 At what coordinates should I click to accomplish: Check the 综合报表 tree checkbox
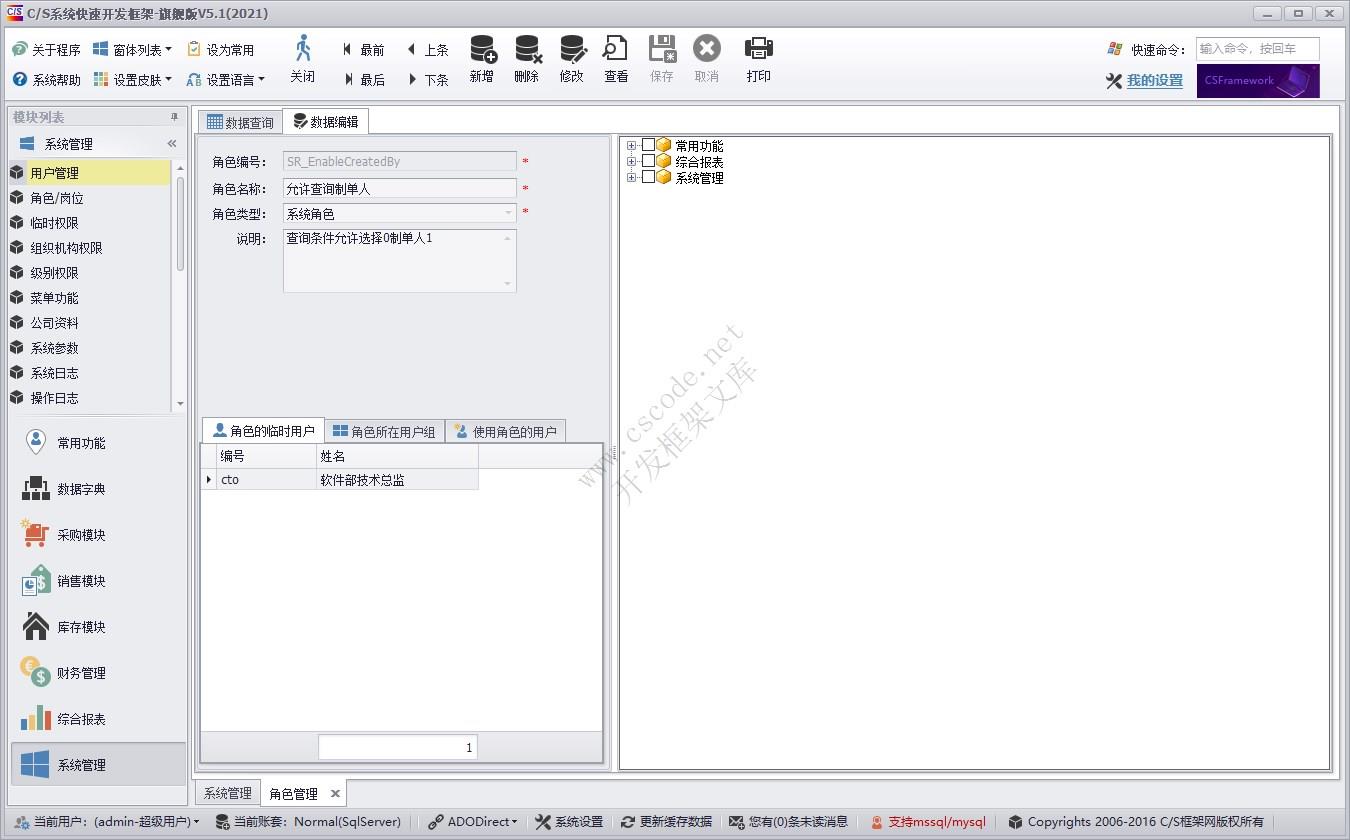(x=648, y=162)
